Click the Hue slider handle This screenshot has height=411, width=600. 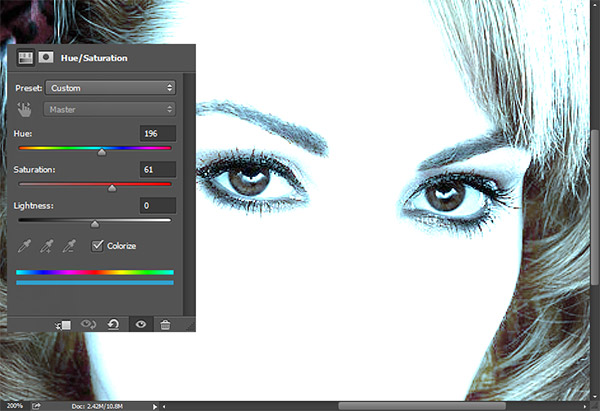click(x=102, y=153)
